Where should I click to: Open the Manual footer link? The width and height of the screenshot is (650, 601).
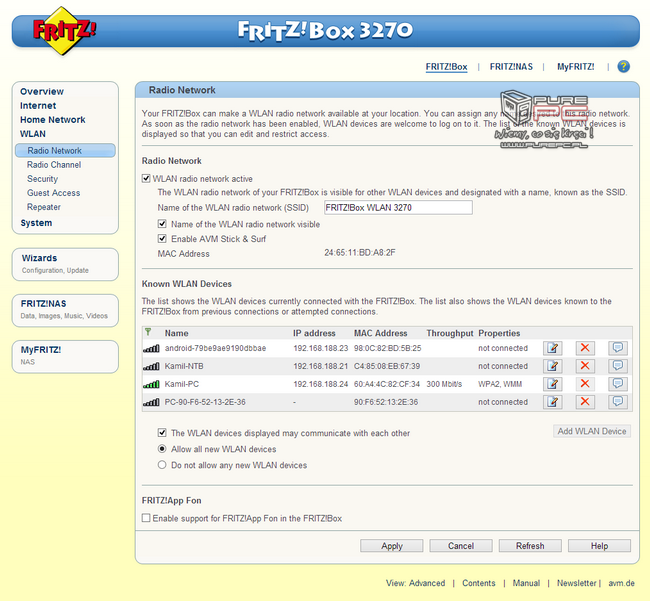[x=526, y=583]
